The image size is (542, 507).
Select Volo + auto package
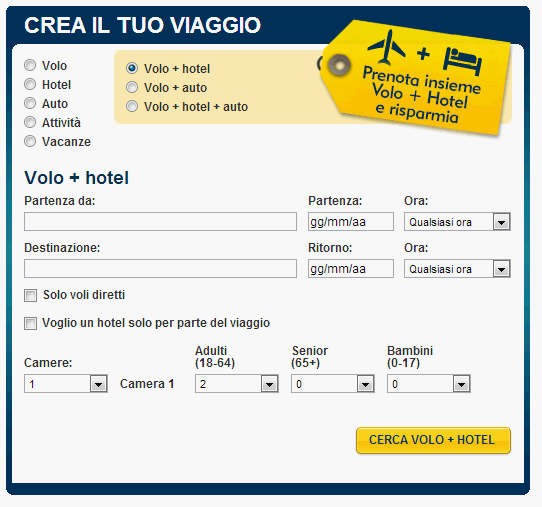[x=132, y=87]
